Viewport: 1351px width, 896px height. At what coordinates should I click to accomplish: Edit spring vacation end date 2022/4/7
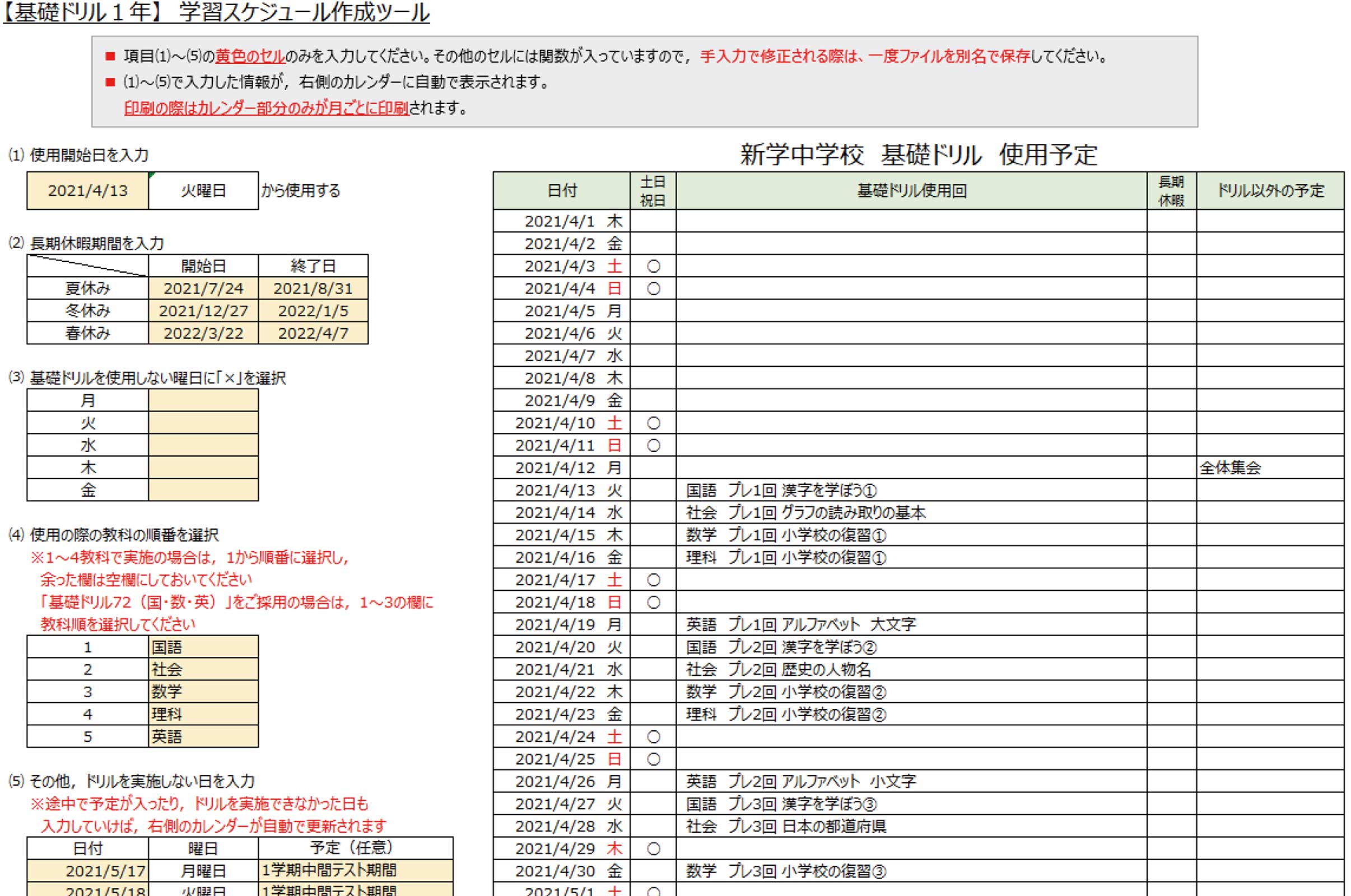[x=313, y=333]
